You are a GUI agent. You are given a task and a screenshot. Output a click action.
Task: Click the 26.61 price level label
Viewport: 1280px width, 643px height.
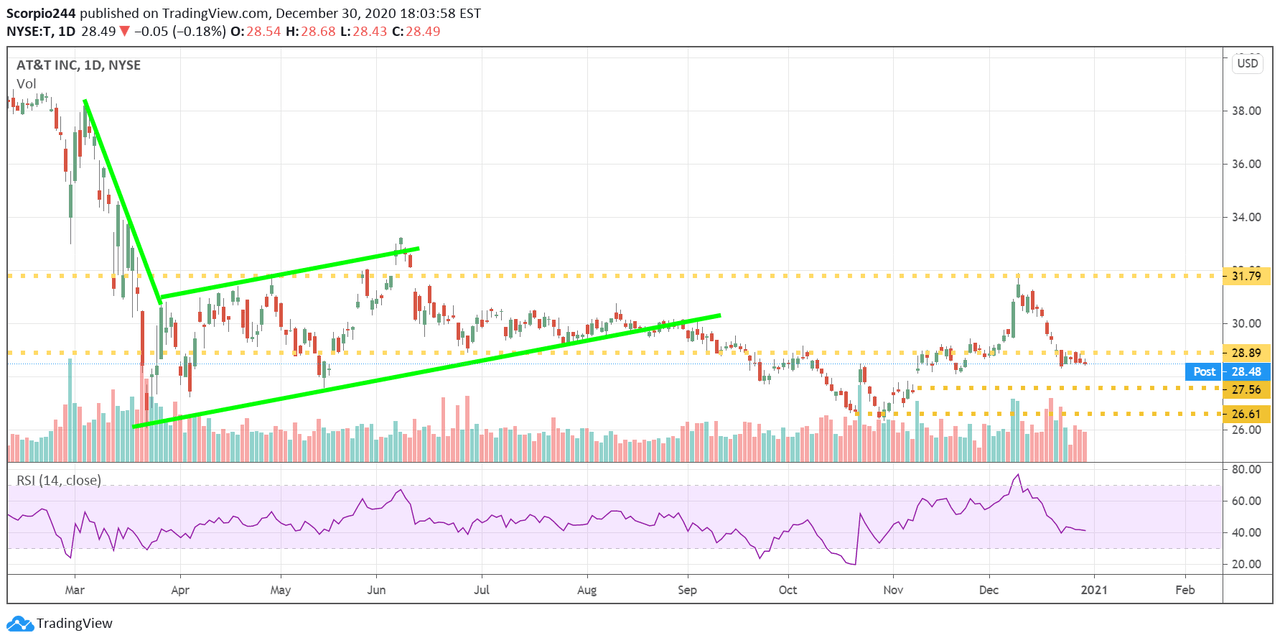[1248, 414]
